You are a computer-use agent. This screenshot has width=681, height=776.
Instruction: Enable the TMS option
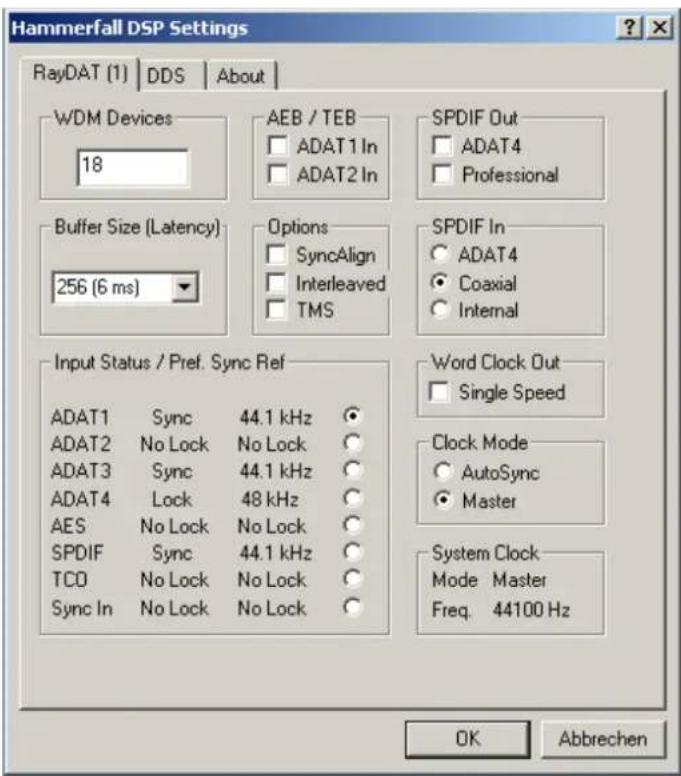276,310
